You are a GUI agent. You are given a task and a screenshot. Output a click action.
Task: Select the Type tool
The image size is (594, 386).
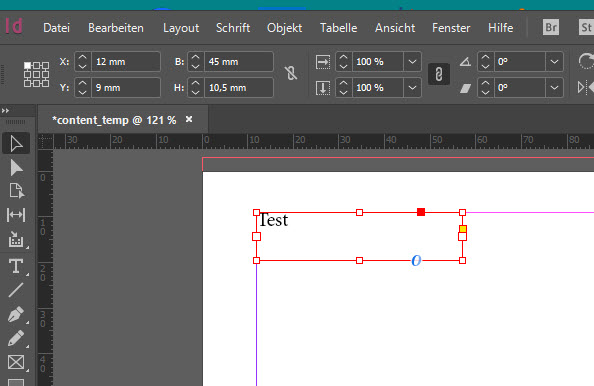tap(16, 266)
